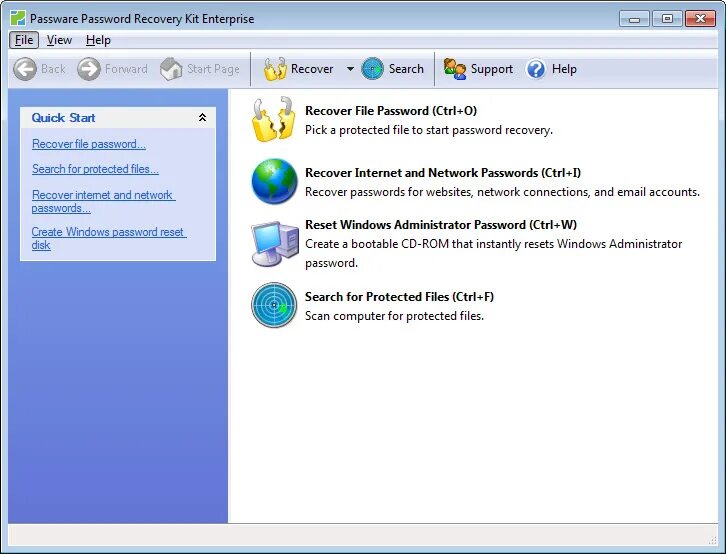Click the large broken padlock icon
The width and height of the screenshot is (726, 554).
[x=274, y=119]
